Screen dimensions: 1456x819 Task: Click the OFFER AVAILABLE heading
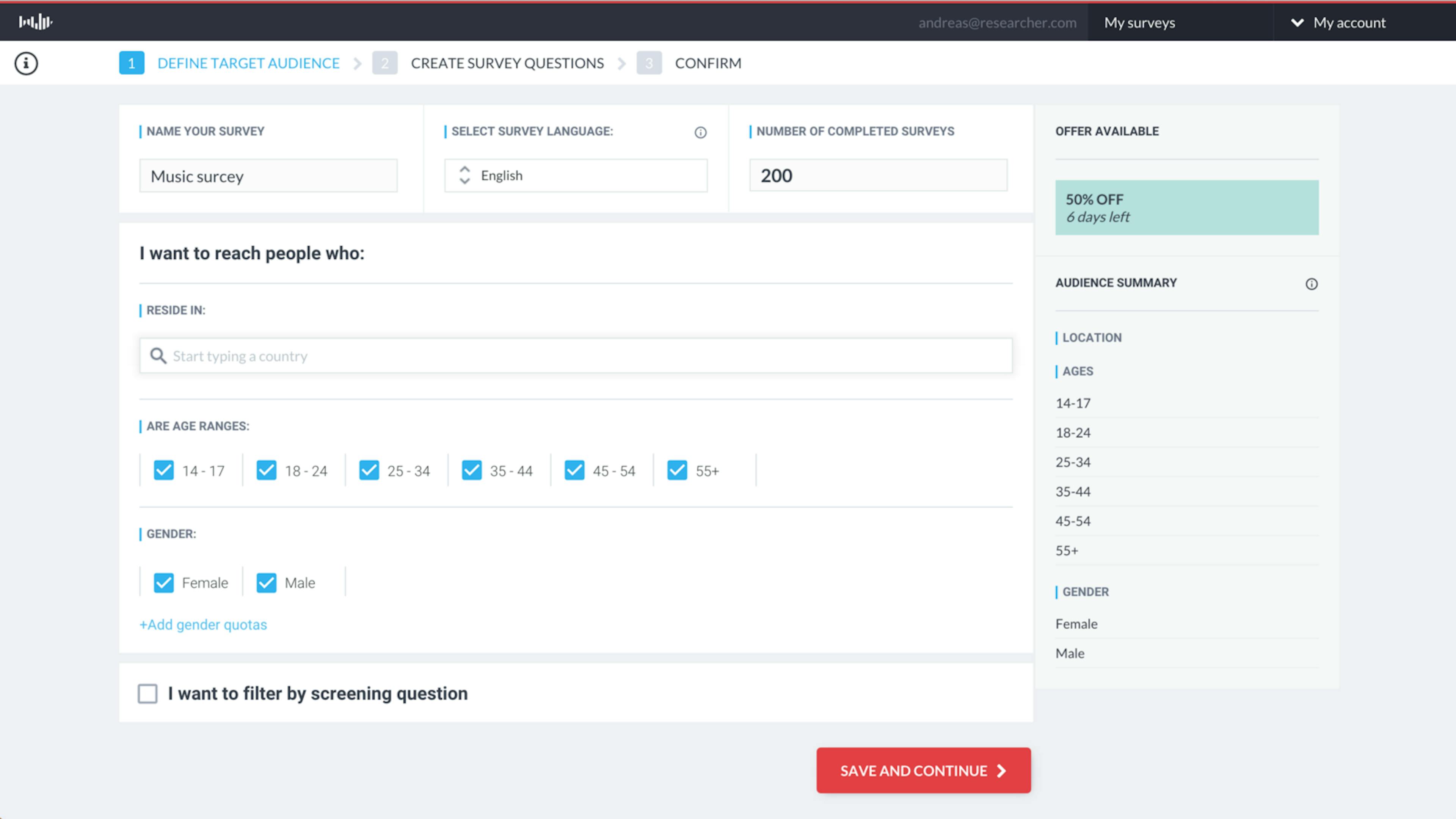[1107, 131]
